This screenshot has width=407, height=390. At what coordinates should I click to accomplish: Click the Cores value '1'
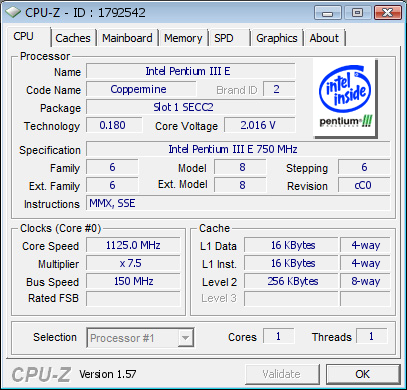click(279, 336)
